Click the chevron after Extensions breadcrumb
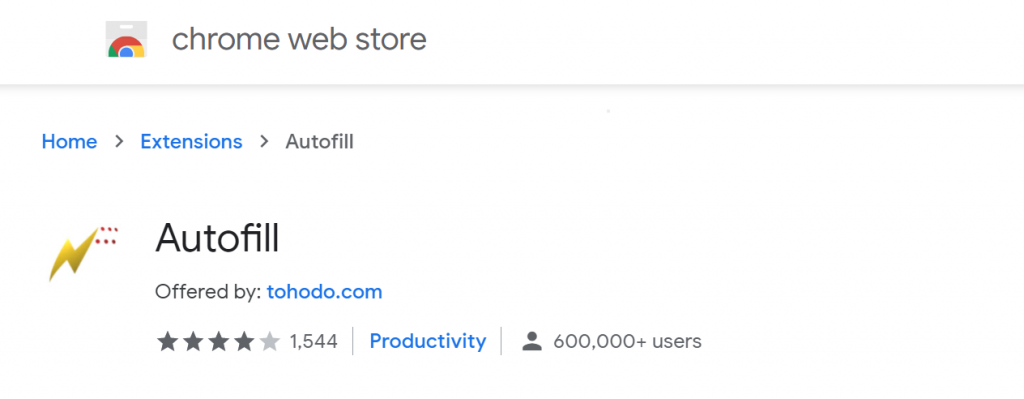Viewport: 1024px width, 399px height. pyautogui.click(x=264, y=141)
